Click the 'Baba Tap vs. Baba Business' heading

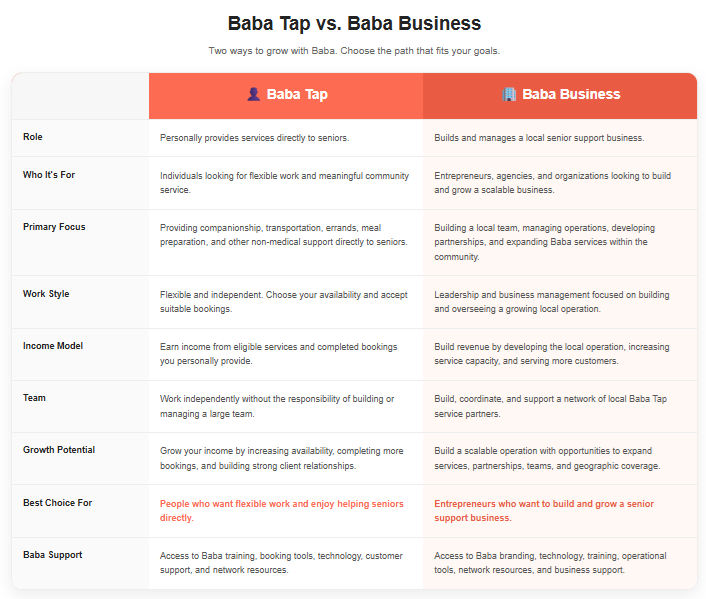pos(354,23)
